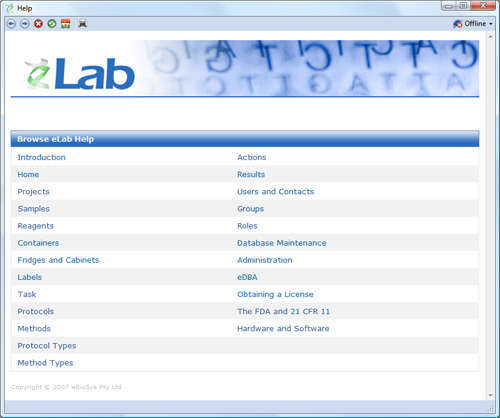
Task: Open the Home help topic link
Action: (28, 174)
